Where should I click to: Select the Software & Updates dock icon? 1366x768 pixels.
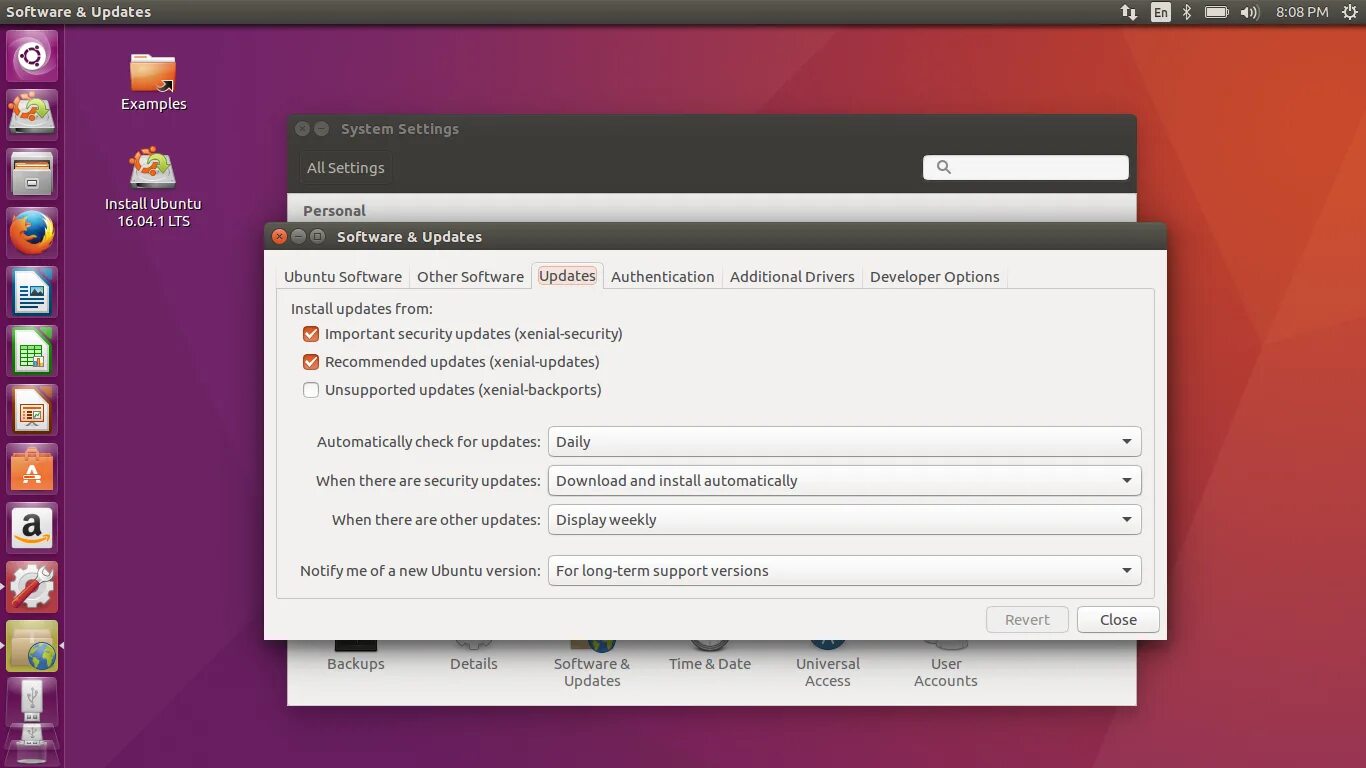[x=32, y=645]
